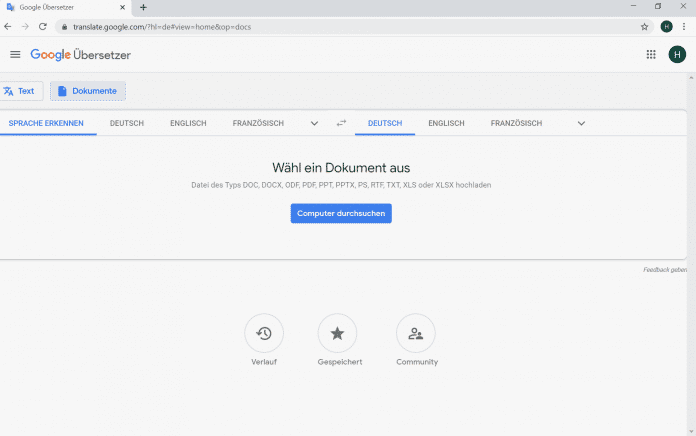696x436 pixels.
Task: Select the Dokumente mode button
Action: [x=88, y=91]
